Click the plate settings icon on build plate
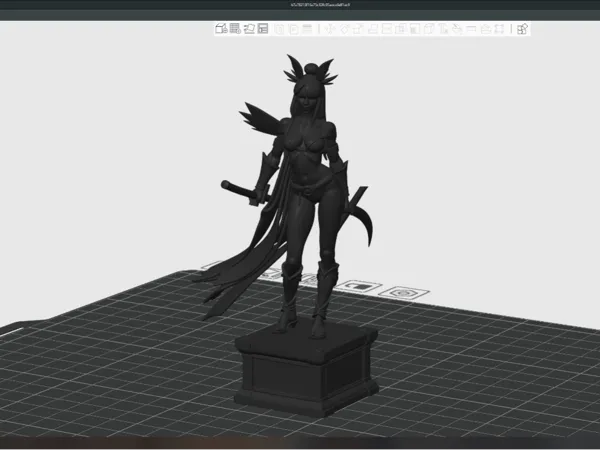This screenshot has width=600, height=450. pyautogui.click(x=404, y=293)
